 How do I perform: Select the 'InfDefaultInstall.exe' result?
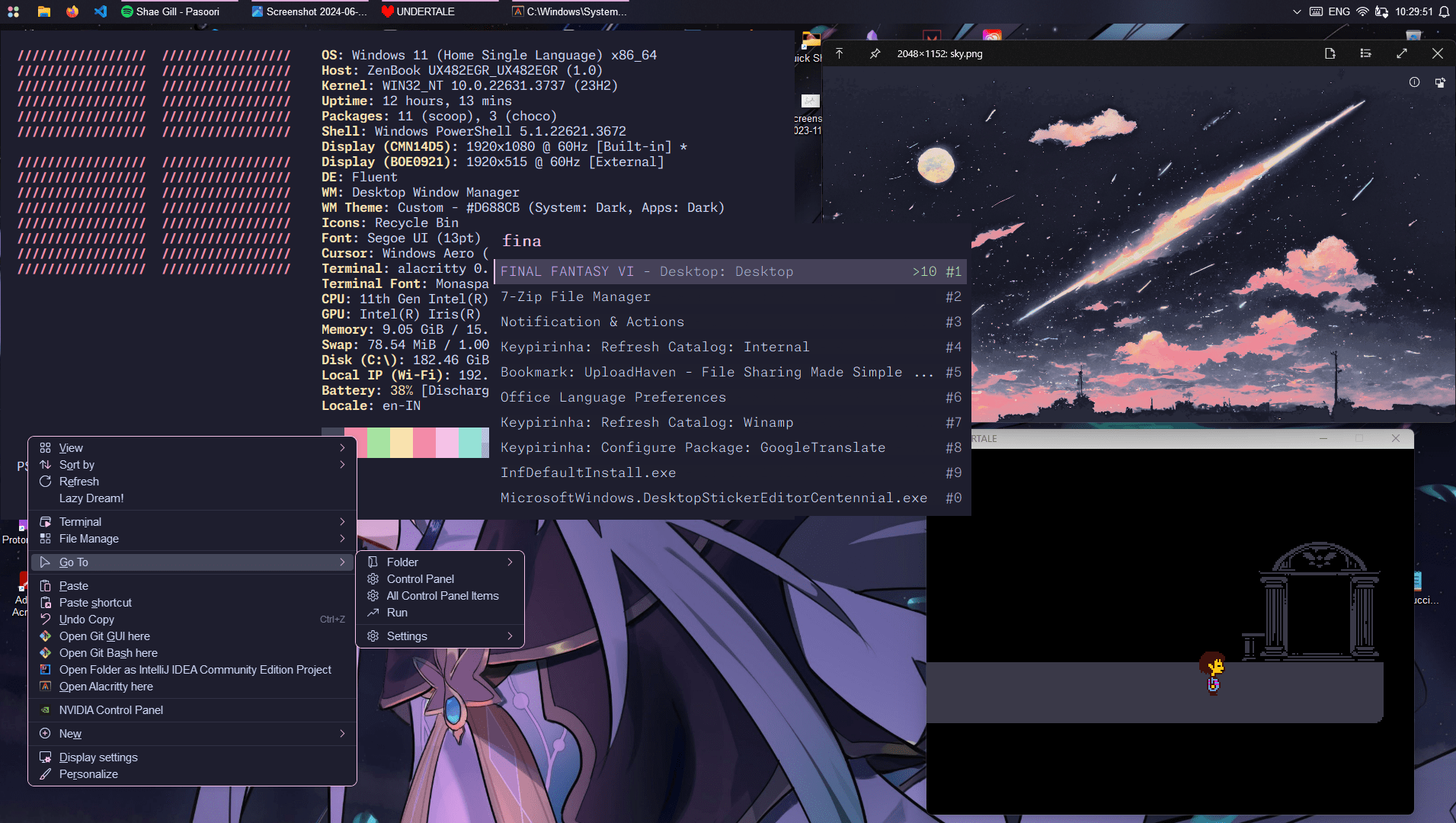coord(731,472)
